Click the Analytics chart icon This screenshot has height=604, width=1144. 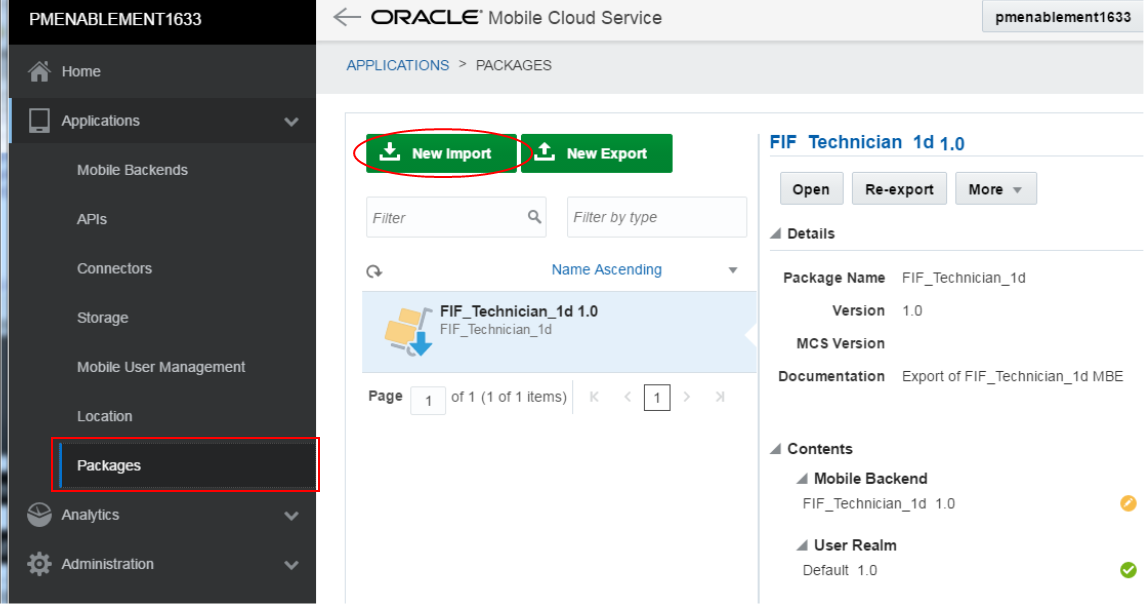coord(39,514)
